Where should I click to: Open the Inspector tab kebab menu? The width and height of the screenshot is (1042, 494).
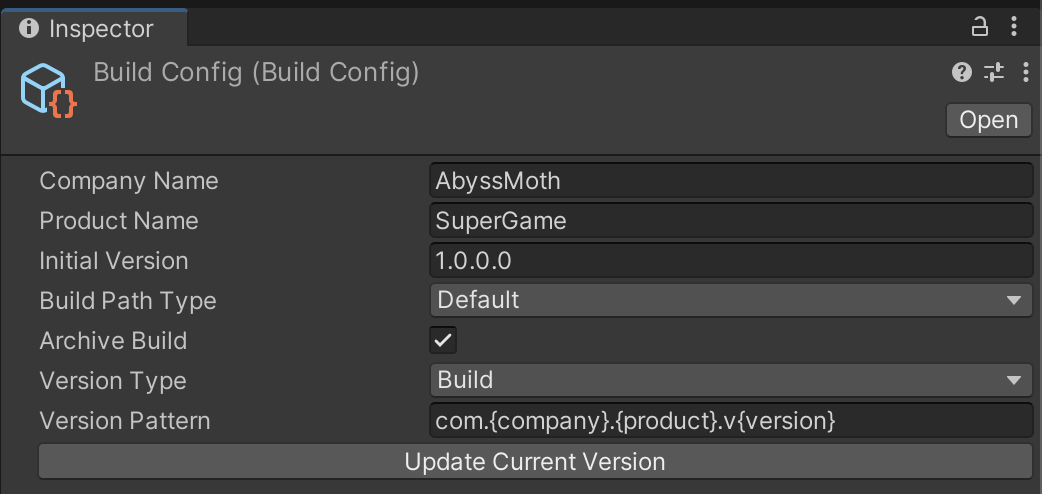(1013, 27)
